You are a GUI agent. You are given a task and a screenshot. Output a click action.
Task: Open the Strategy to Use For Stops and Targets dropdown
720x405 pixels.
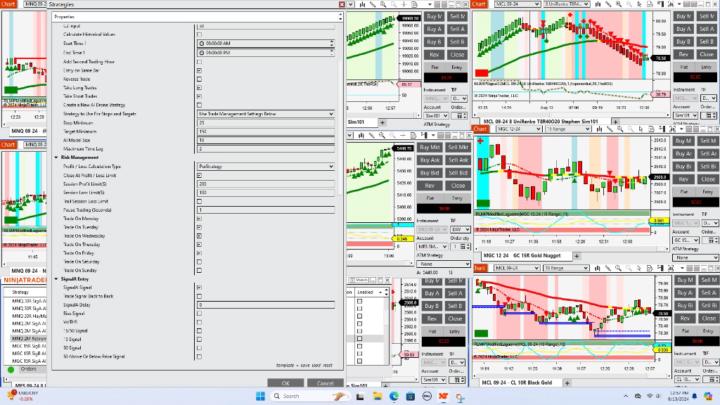click(266, 113)
